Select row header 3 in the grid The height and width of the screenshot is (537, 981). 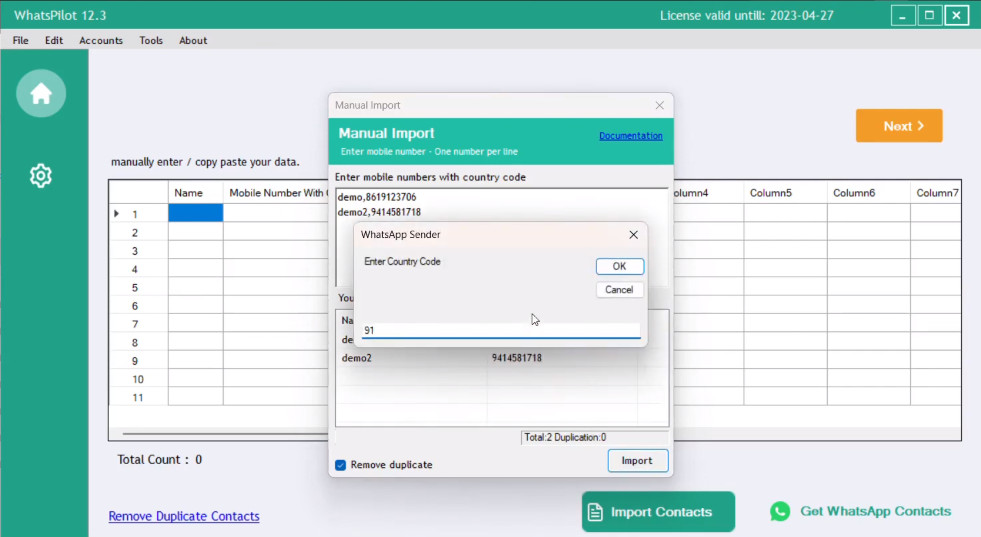click(x=139, y=251)
